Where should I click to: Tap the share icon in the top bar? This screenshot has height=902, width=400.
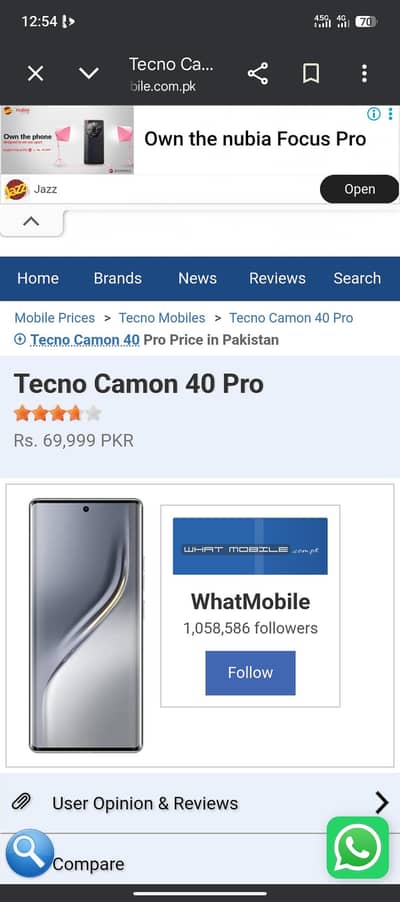pyautogui.click(x=258, y=74)
